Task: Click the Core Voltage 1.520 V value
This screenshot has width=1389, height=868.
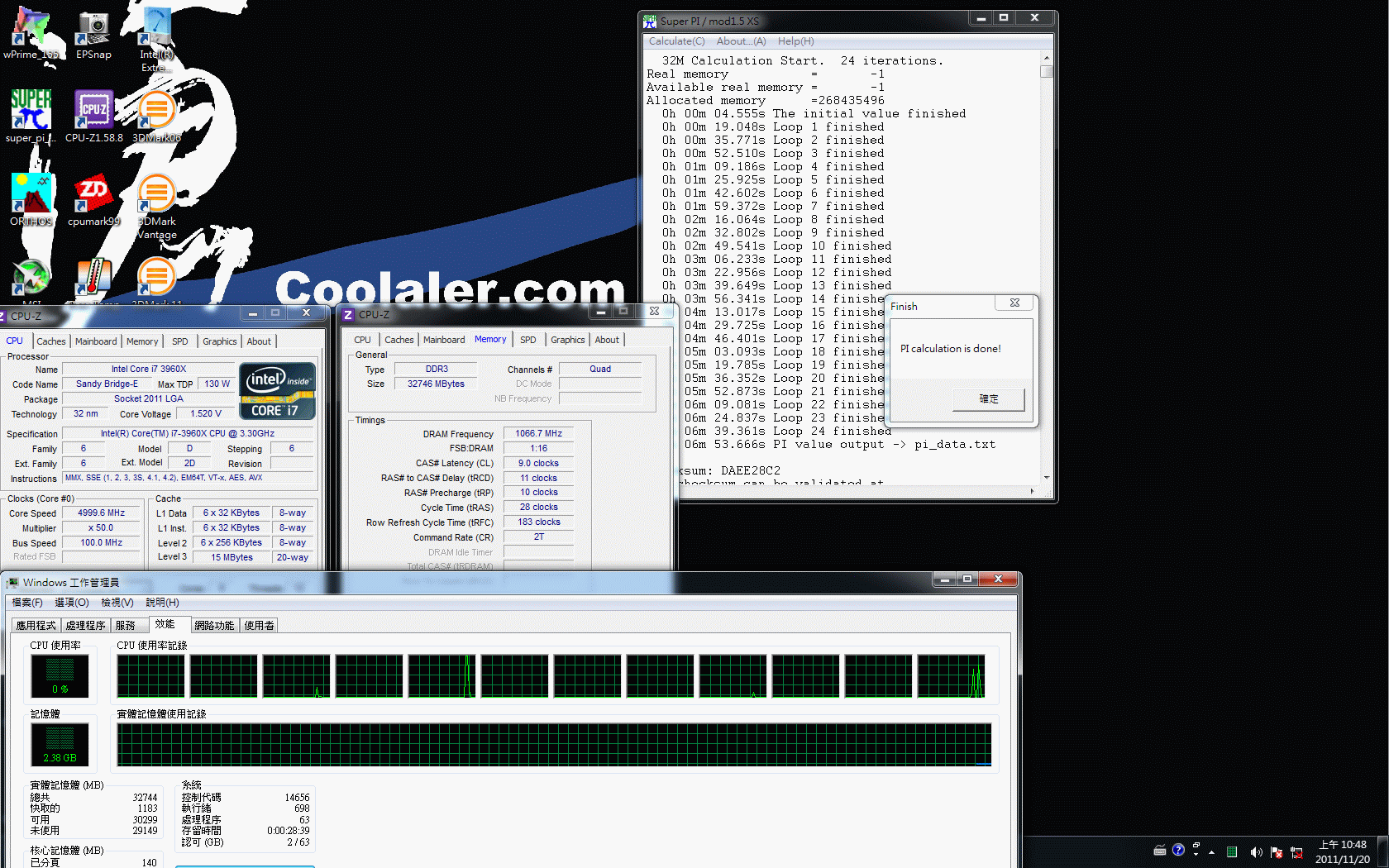Action: coord(205,414)
